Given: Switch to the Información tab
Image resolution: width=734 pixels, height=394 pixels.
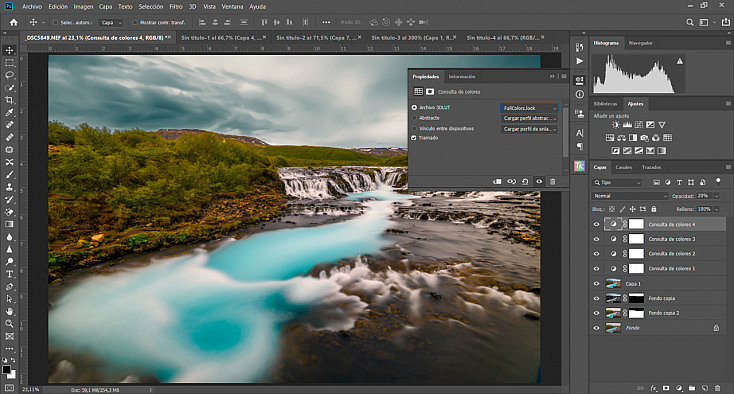Looking at the screenshot, I should tap(462, 77).
